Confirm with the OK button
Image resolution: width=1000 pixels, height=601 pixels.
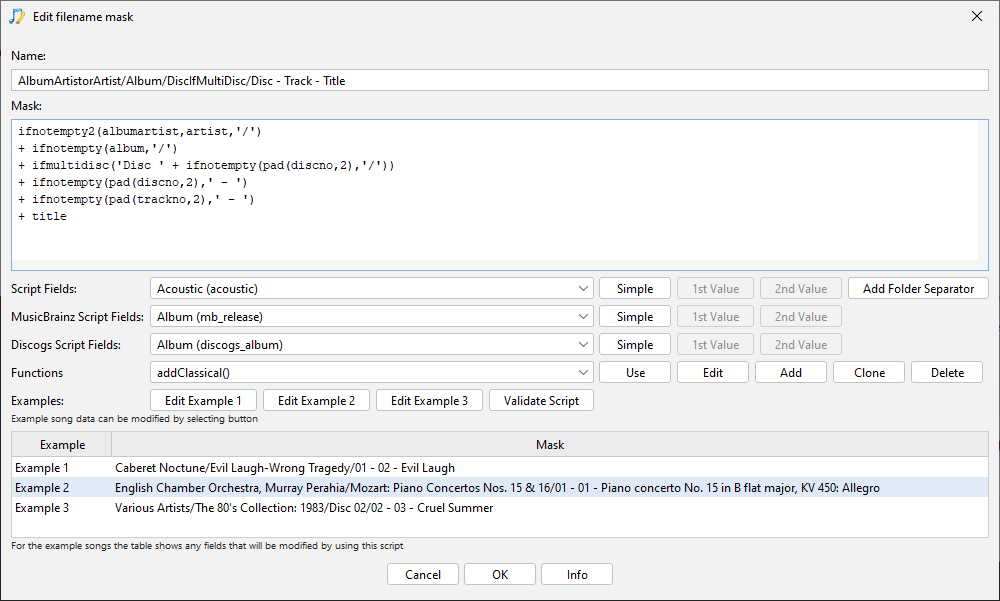pyautogui.click(x=500, y=574)
